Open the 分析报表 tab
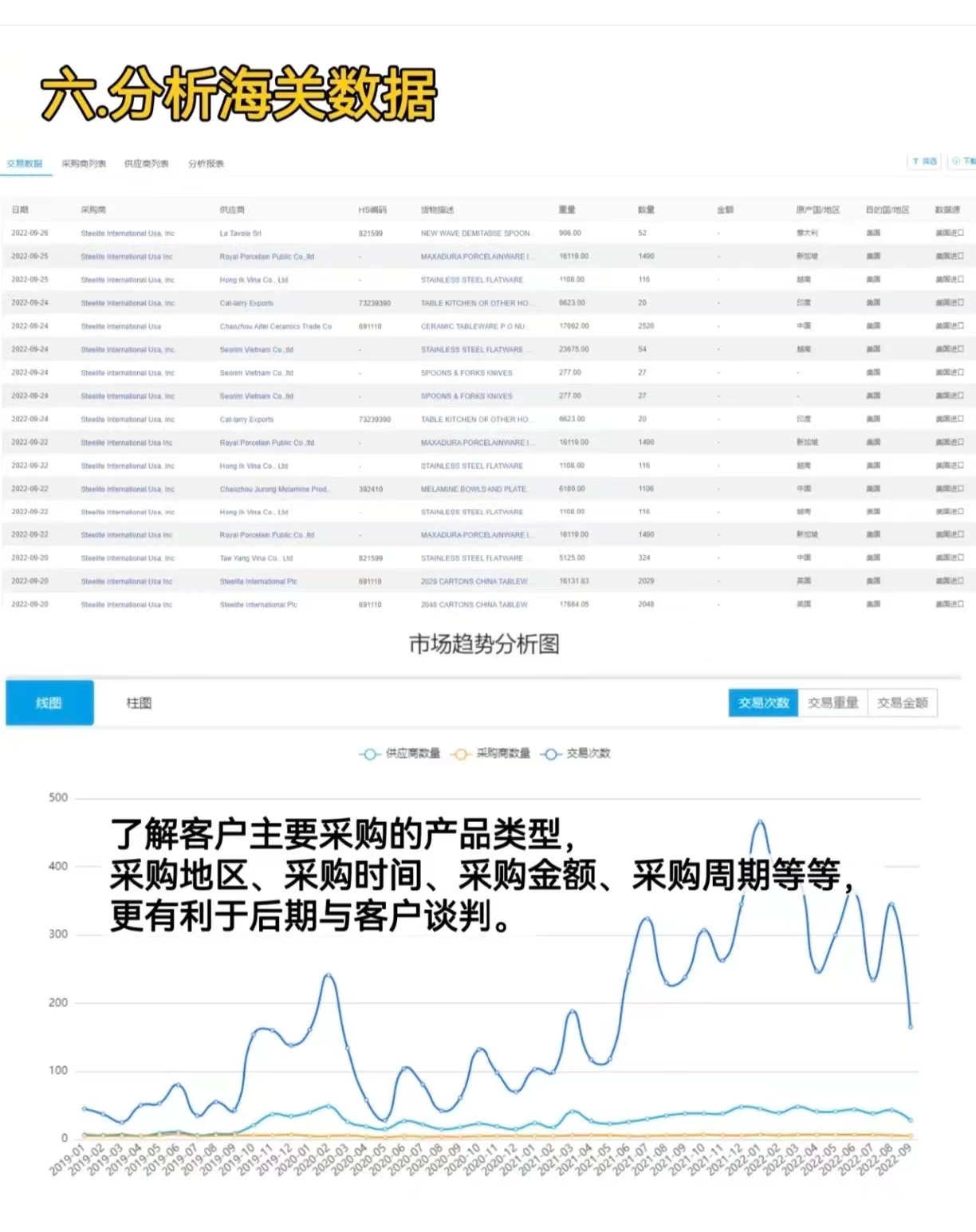Image resolution: width=976 pixels, height=1232 pixels. click(x=206, y=163)
